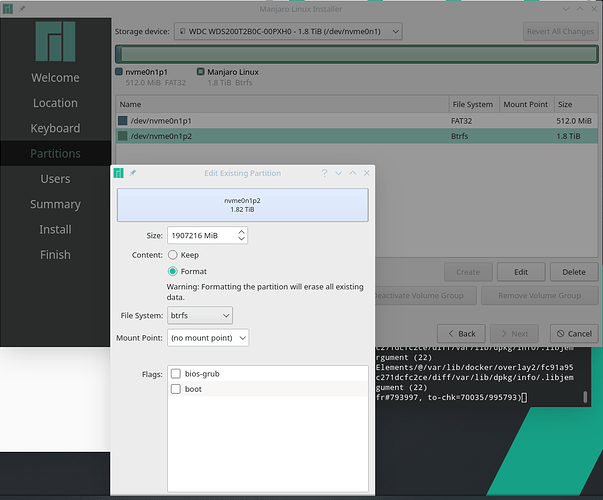
Task: Click the Back button
Action: pyautogui.click(x=461, y=333)
